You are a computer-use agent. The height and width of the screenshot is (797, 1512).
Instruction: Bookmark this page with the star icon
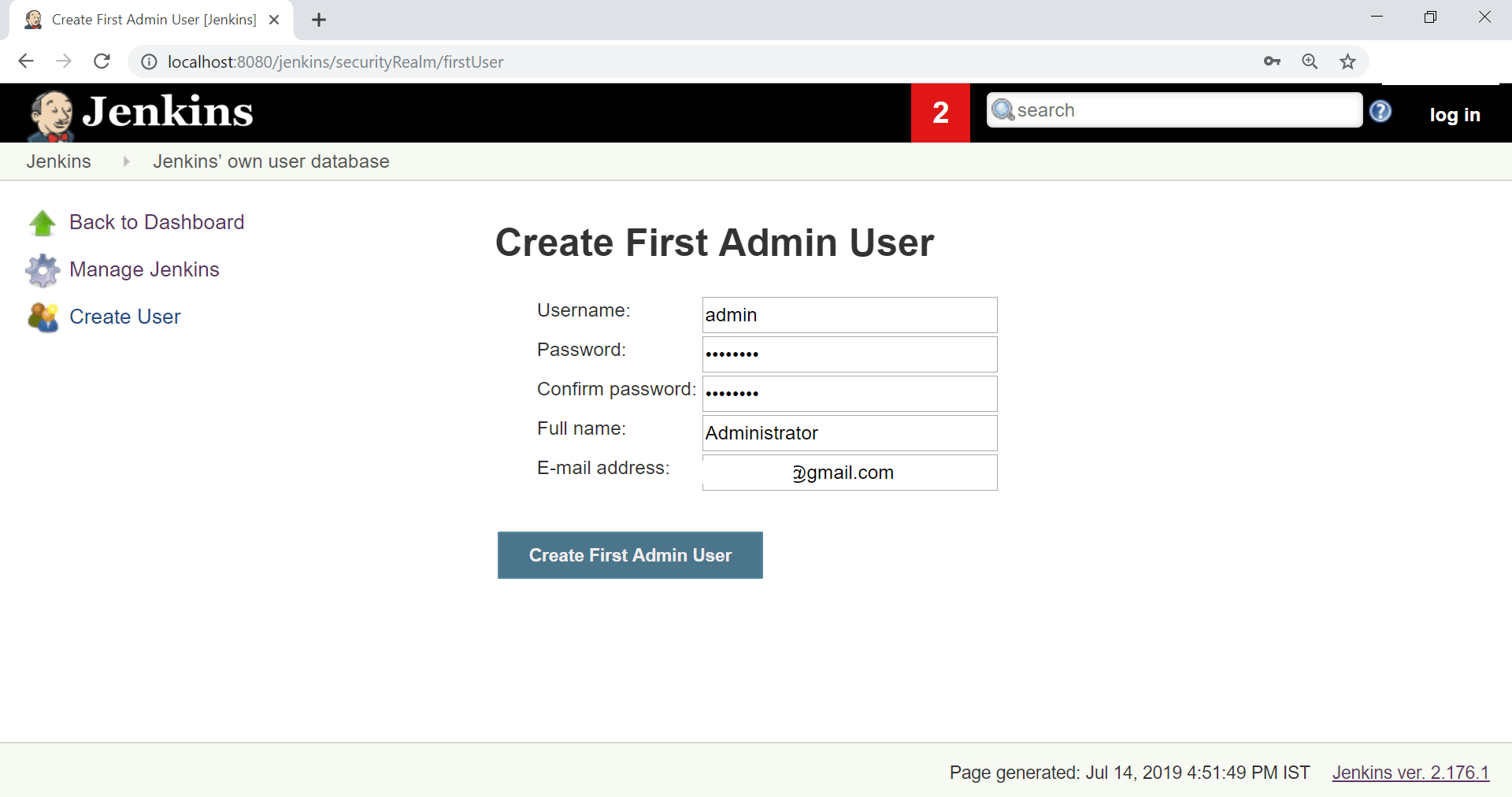(x=1347, y=61)
